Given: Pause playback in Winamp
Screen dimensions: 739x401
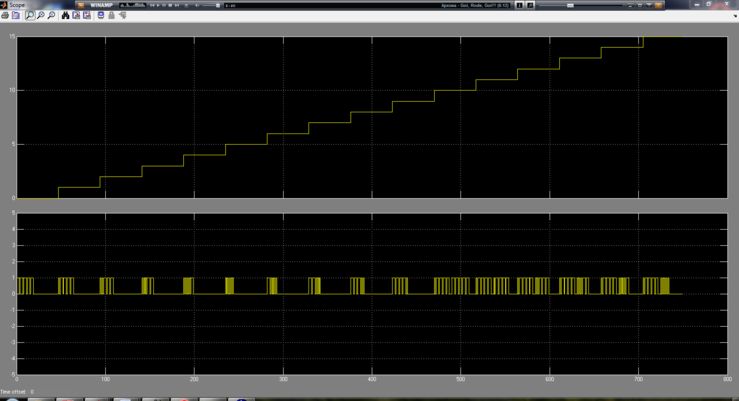Looking at the screenshot, I should pos(164,5).
